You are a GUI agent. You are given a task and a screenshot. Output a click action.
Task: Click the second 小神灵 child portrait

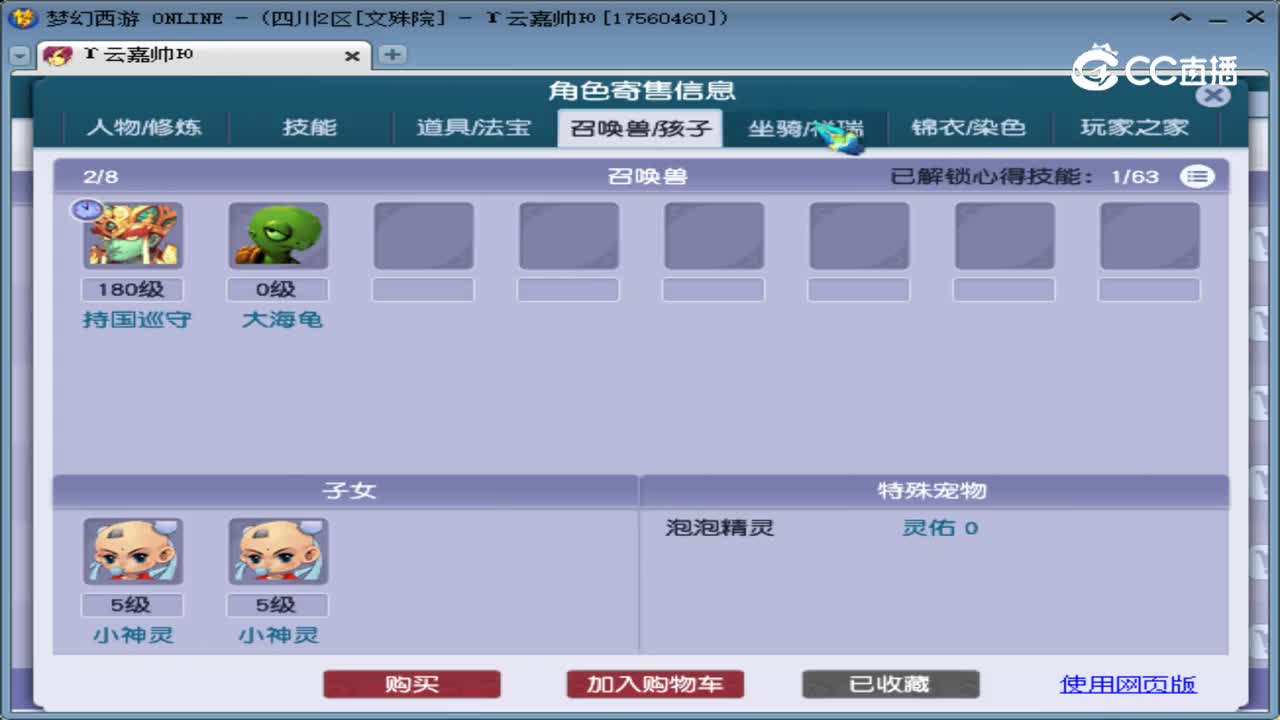click(x=278, y=551)
